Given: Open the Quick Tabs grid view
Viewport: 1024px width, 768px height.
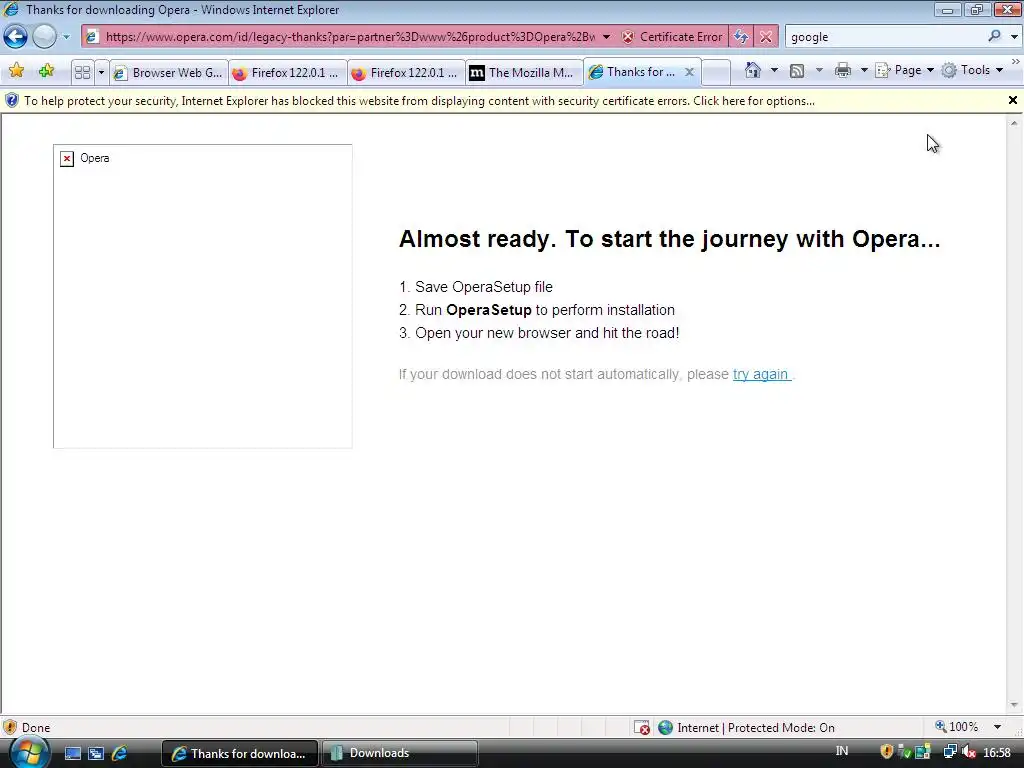Looking at the screenshot, I should (82, 72).
